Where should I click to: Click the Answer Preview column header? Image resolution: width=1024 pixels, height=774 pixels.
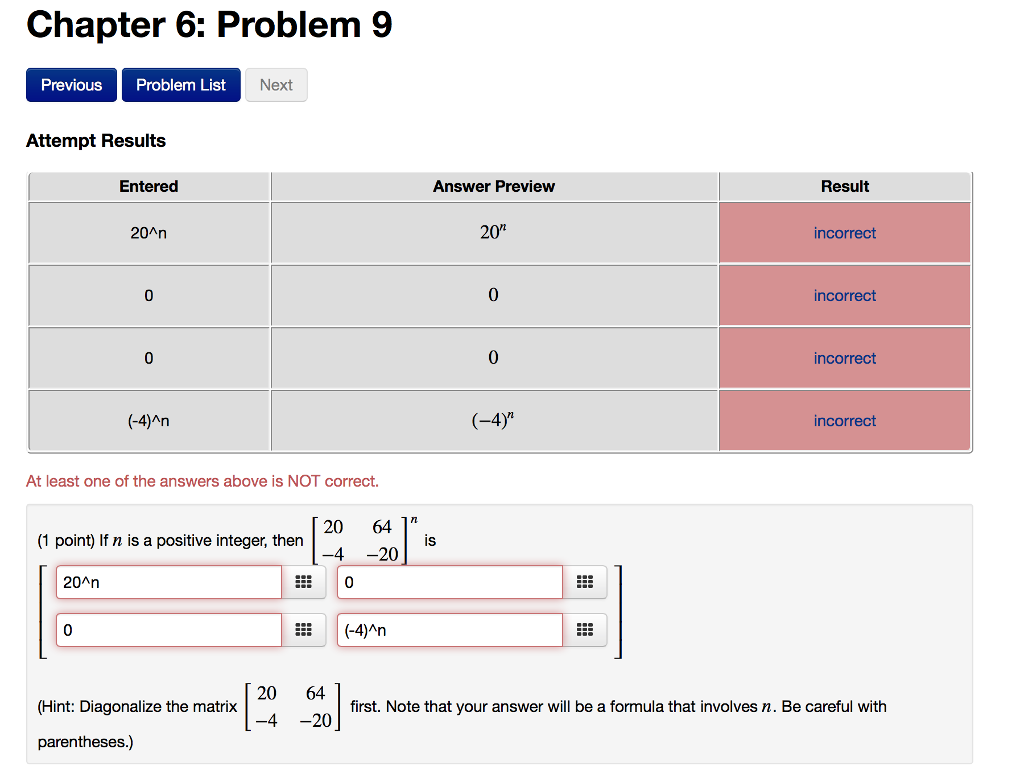coord(493,186)
